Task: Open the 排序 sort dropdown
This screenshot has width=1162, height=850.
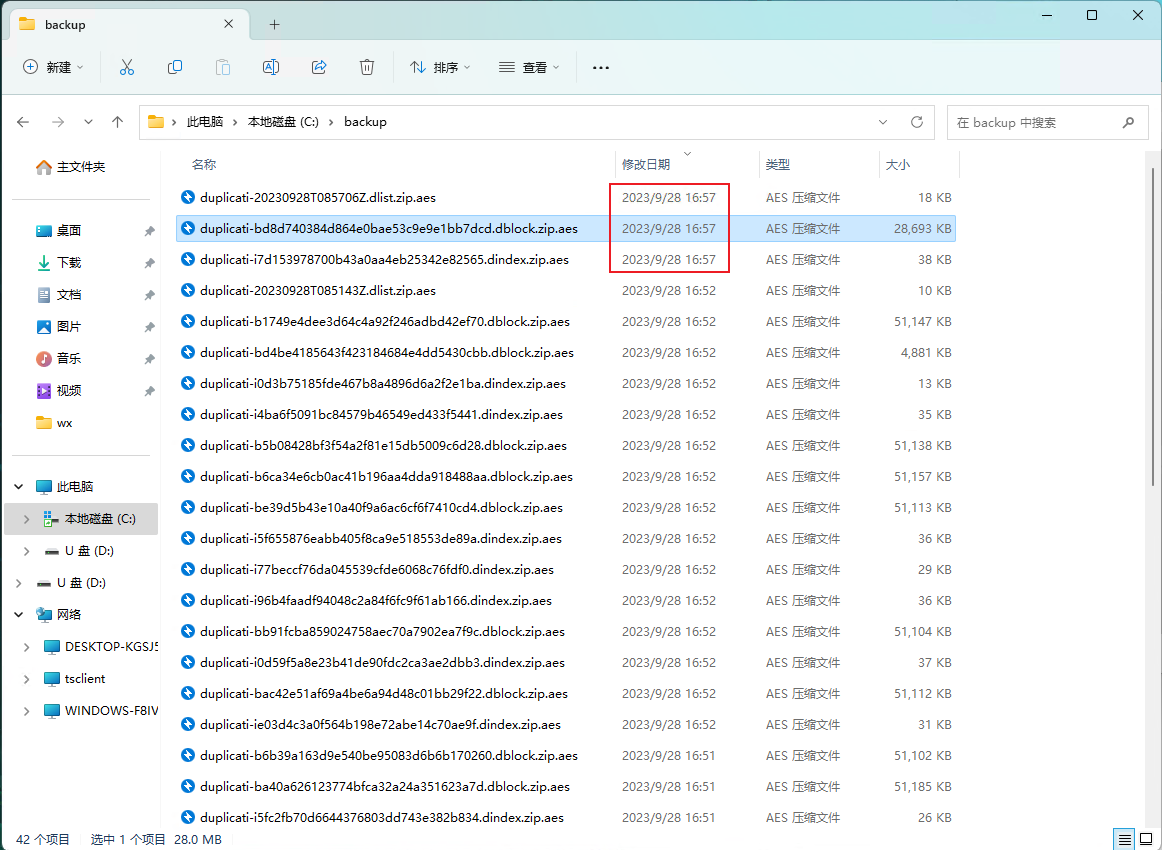Action: (440, 67)
